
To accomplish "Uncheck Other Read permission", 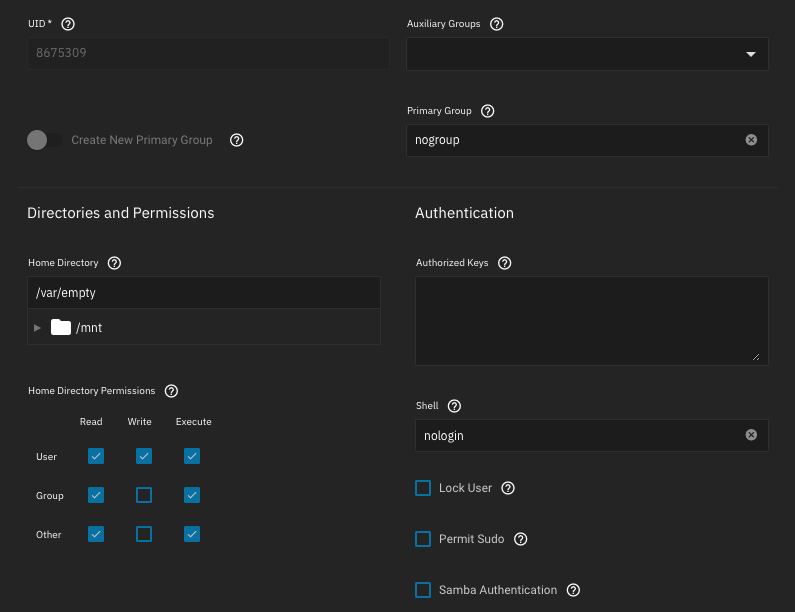I will [96, 534].
